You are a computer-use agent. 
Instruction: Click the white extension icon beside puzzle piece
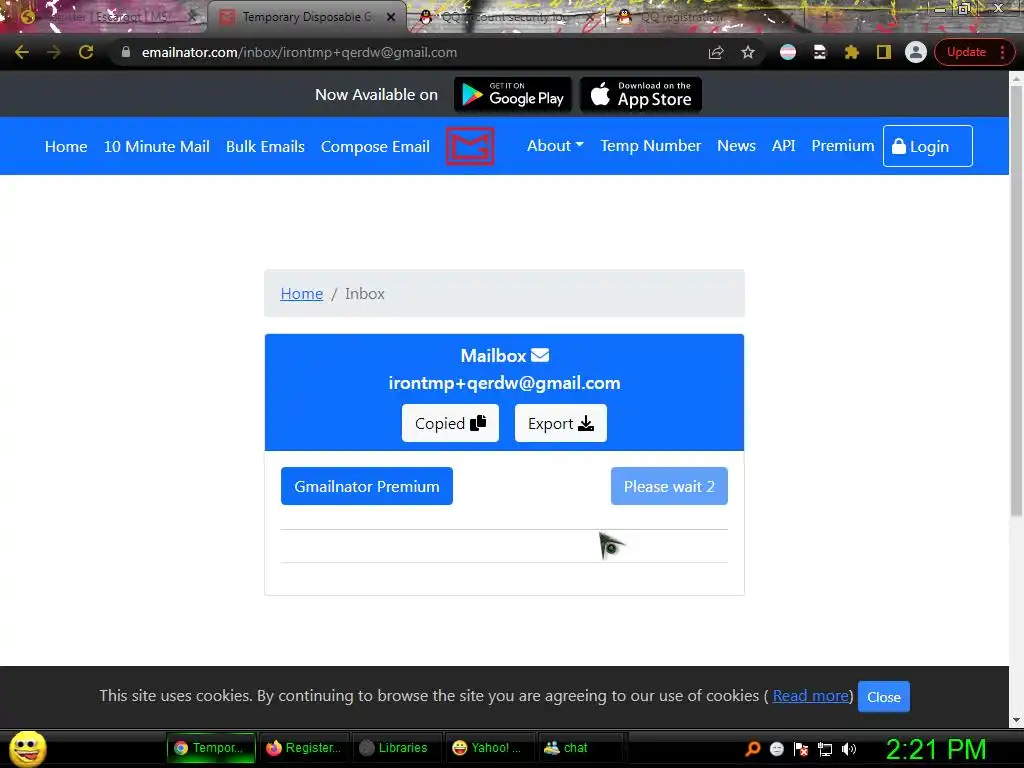click(820, 52)
